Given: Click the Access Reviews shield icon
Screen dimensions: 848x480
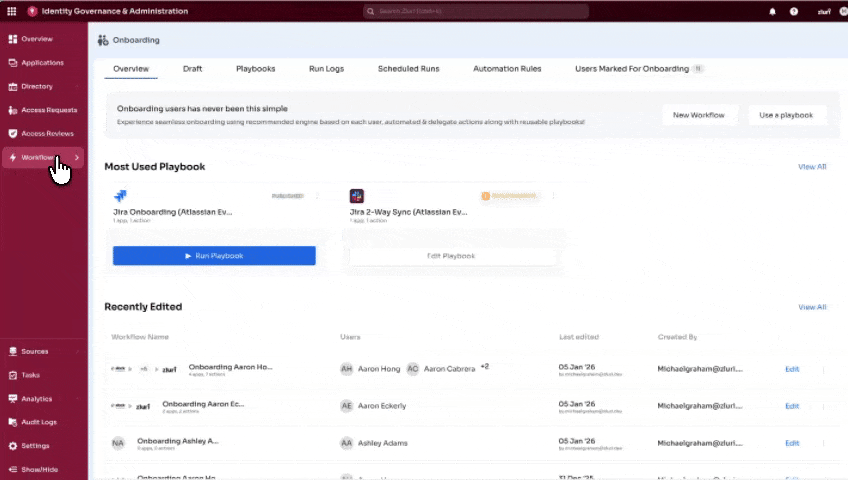Looking at the screenshot, I should [12, 134].
